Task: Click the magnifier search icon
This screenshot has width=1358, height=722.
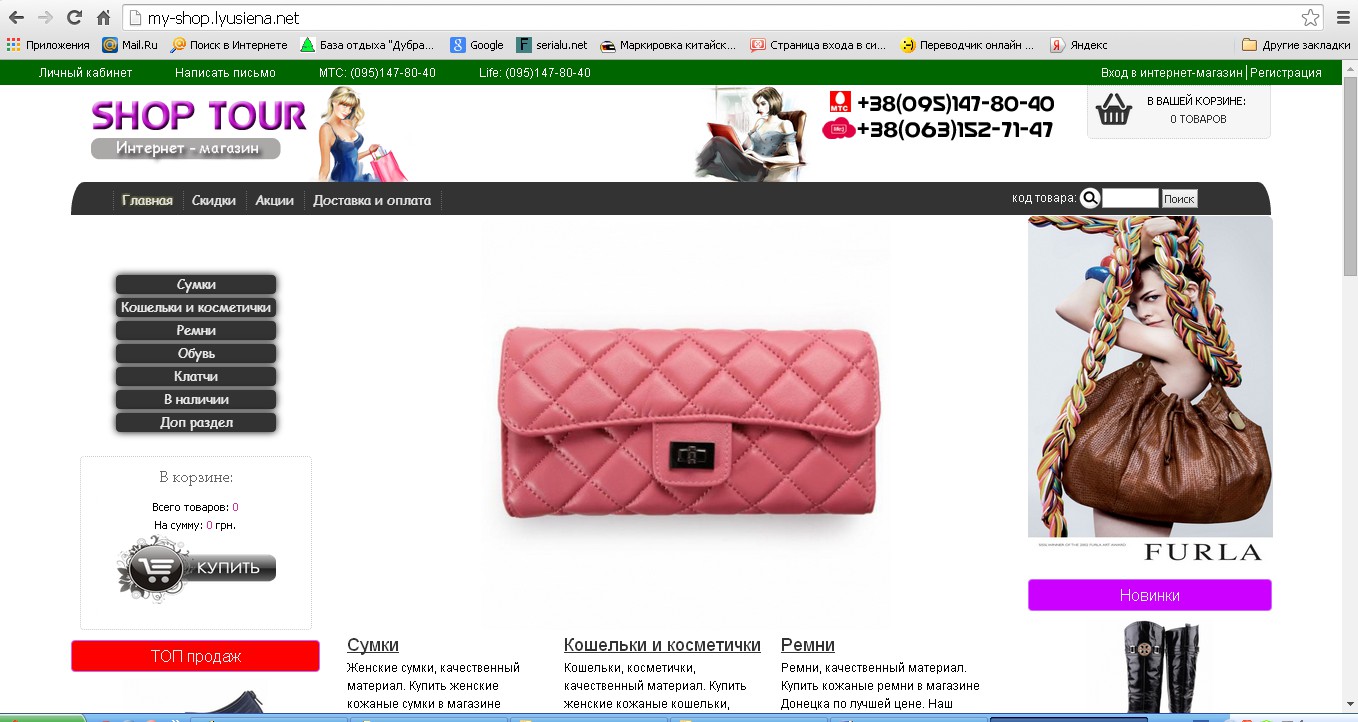Action: pos(1090,198)
